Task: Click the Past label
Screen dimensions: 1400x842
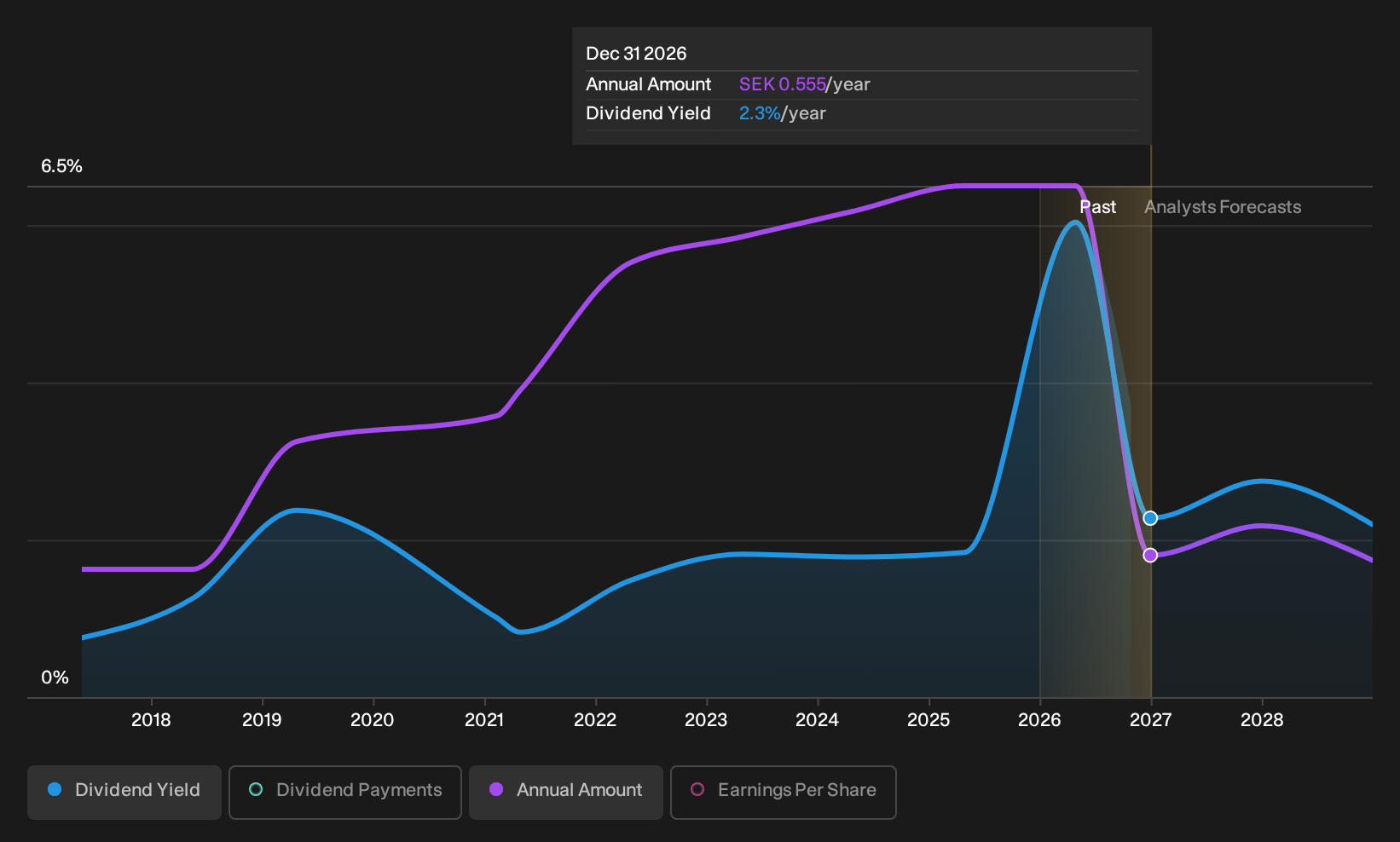Action: (x=1098, y=207)
